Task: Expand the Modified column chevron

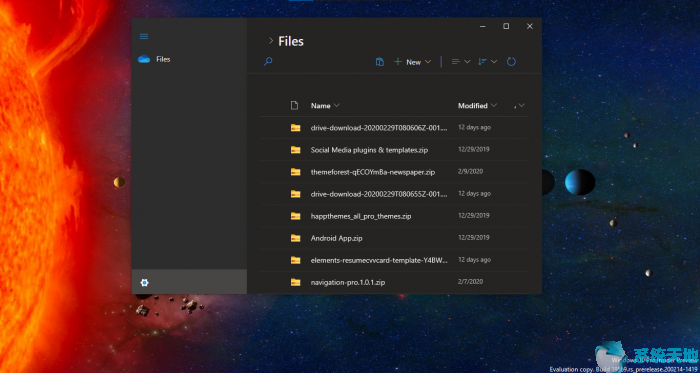Action: (x=494, y=105)
